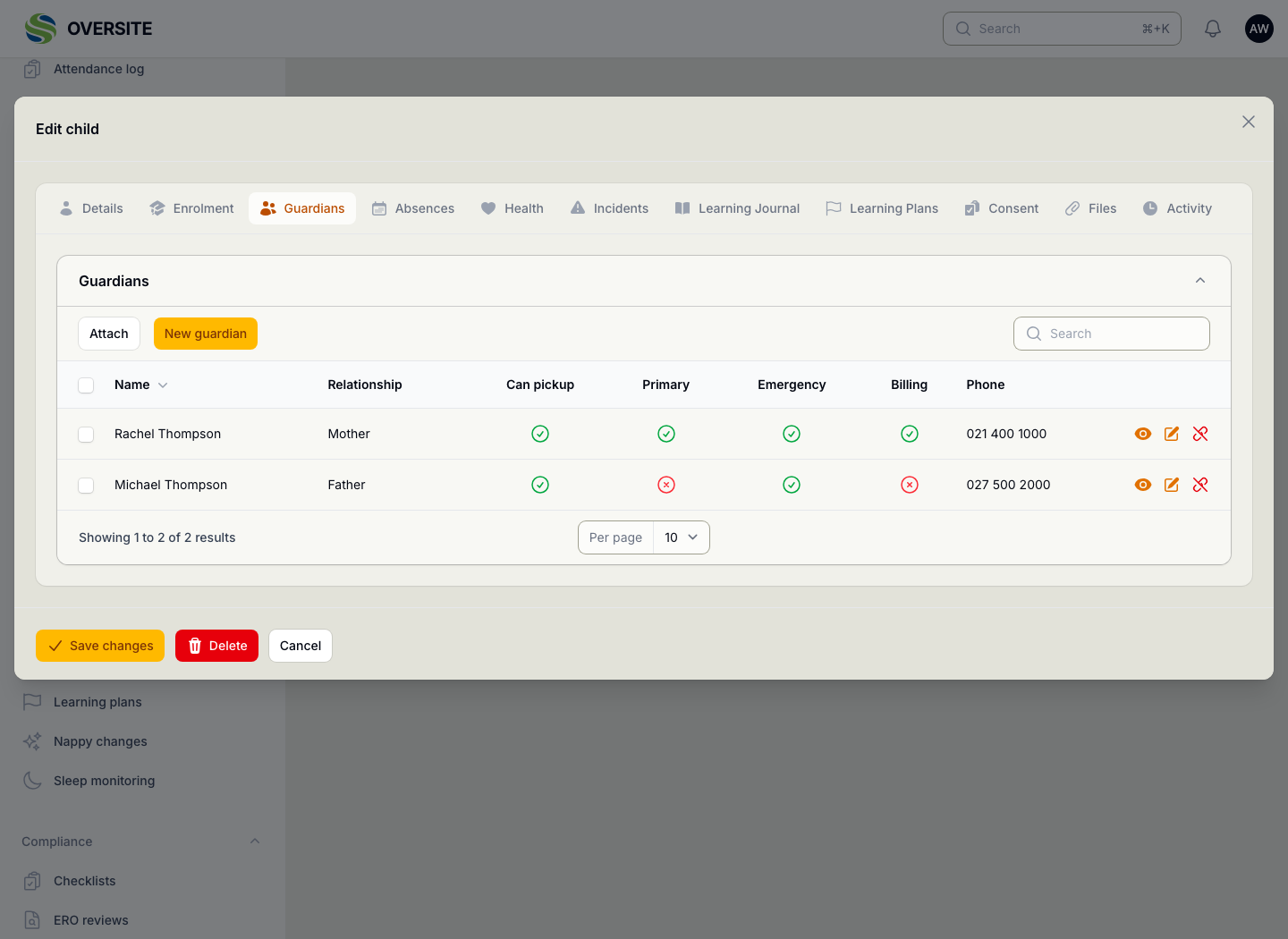Image resolution: width=1288 pixels, height=939 pixels.
Task: Click Sleep monitoring moon icon in sidebar
Action: pyautogui.click(x=32, y=781)
